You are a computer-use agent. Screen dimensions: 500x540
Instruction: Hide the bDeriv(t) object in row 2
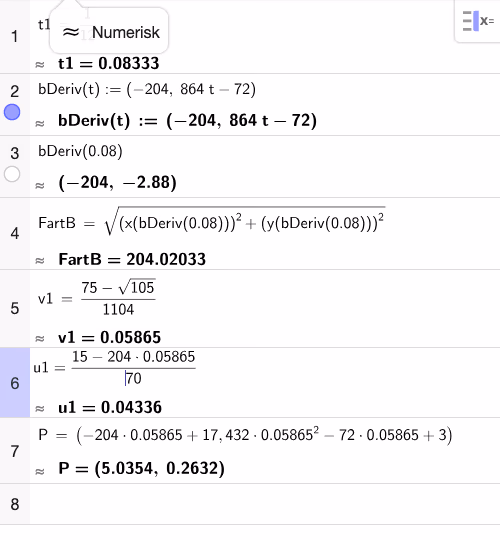(12, 112)
